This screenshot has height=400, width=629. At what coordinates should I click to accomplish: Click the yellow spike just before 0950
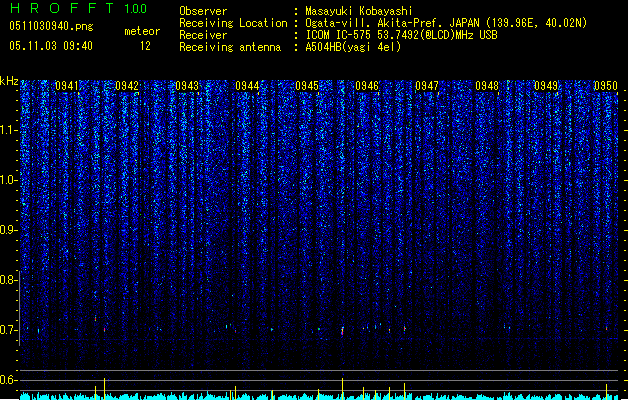click(607, 392)
